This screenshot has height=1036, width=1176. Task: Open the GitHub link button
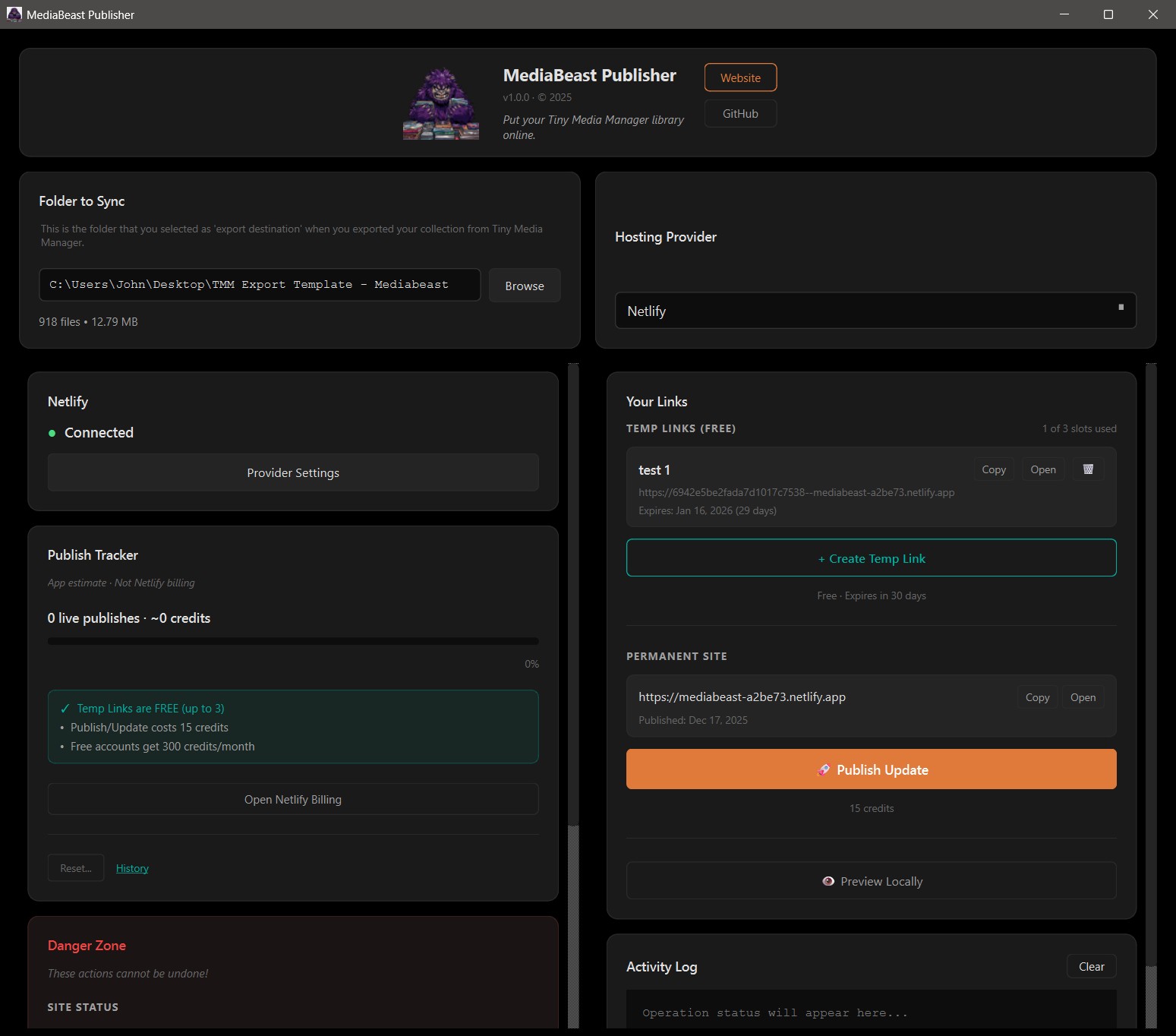tap(740, 114)
